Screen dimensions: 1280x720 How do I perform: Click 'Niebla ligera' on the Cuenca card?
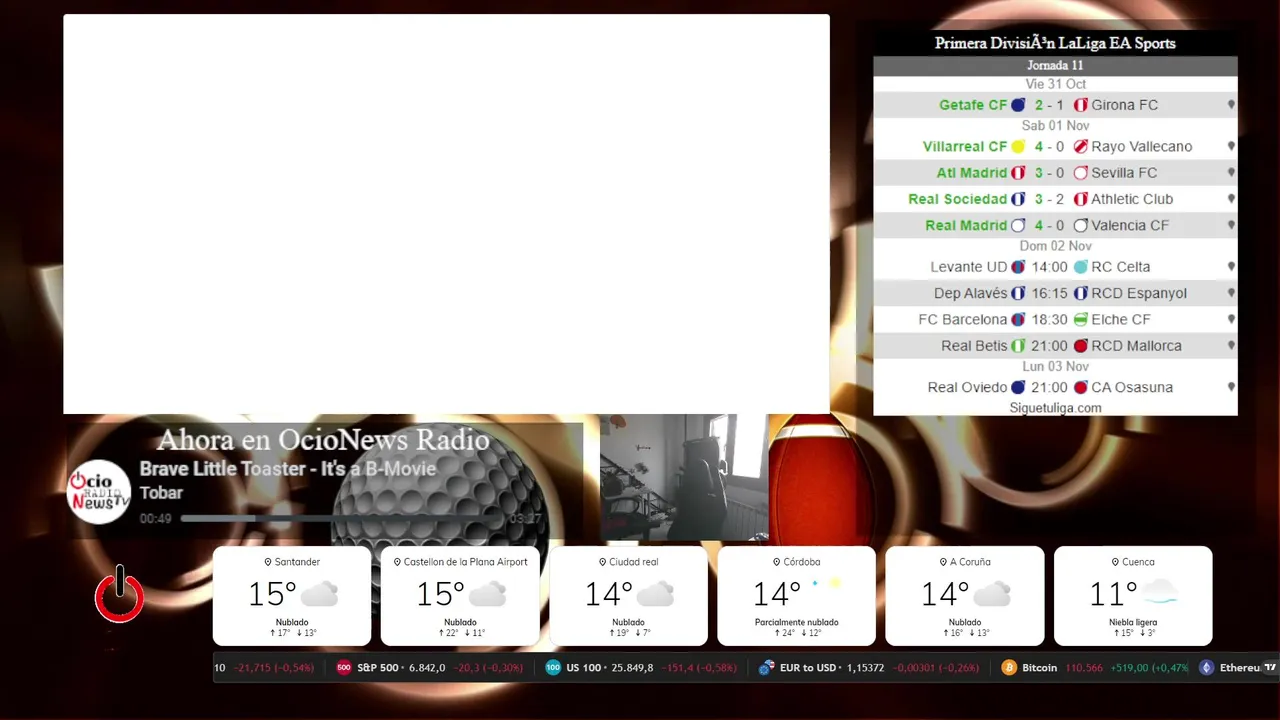pos(1133,622)
